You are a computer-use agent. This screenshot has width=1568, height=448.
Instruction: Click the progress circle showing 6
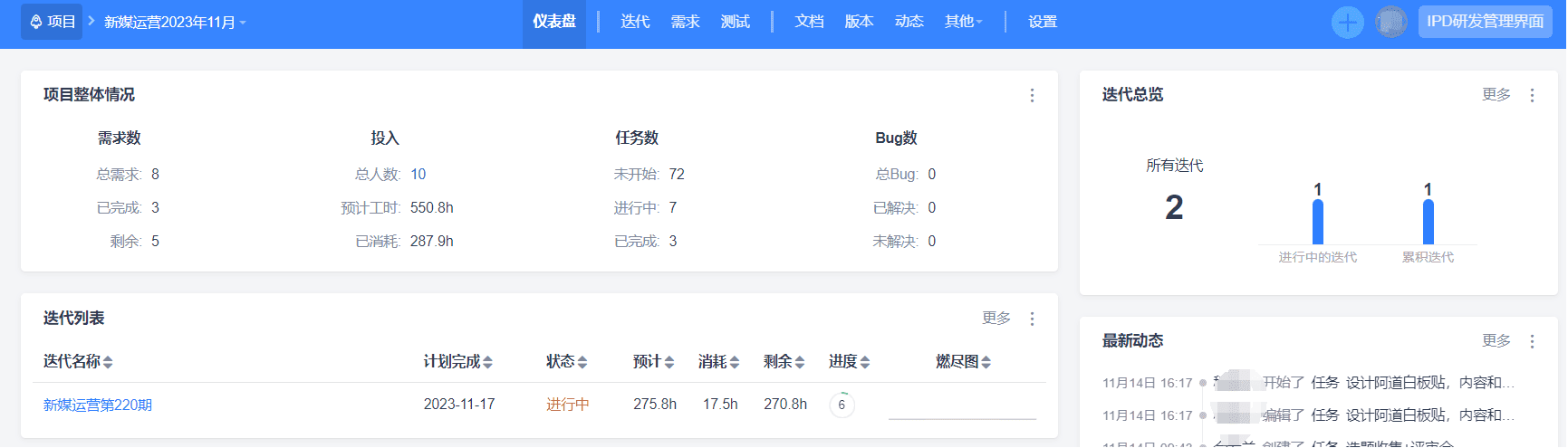click(842, 405)
